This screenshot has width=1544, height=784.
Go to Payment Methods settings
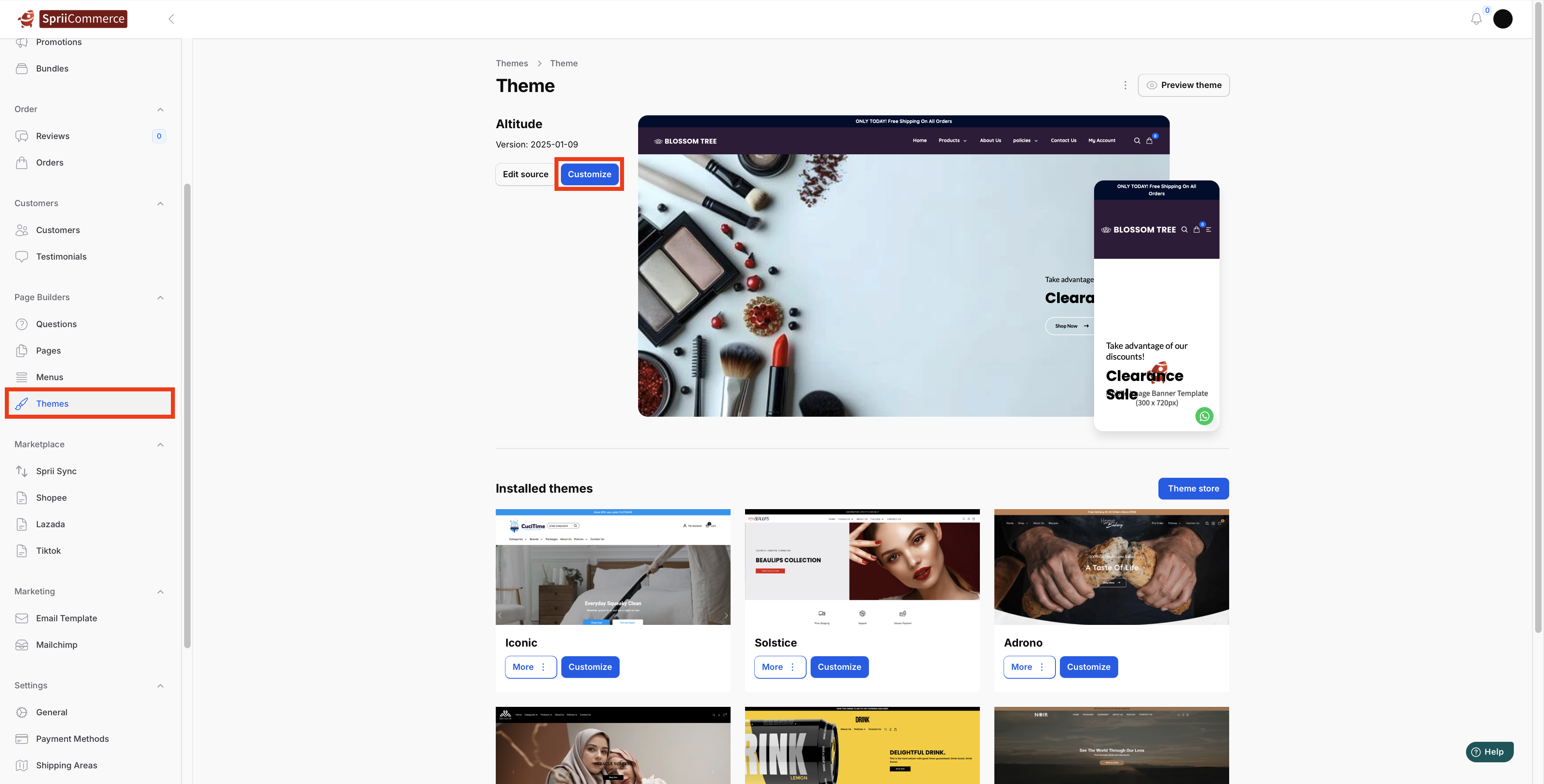click(72, 739)
